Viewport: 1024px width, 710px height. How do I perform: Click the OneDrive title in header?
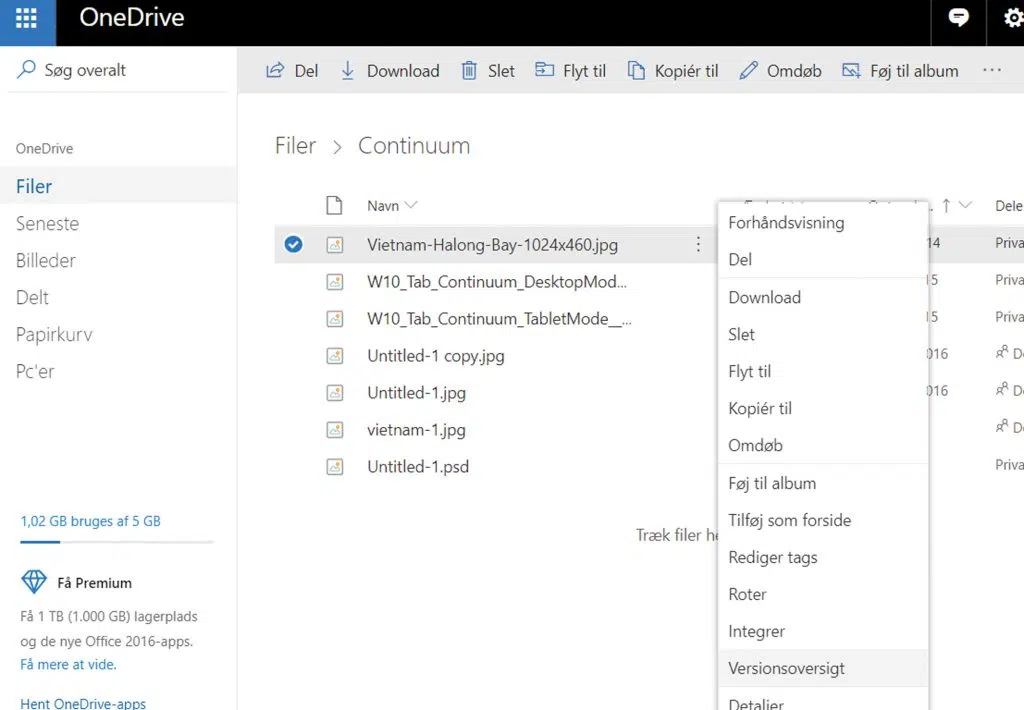point(132,17)
